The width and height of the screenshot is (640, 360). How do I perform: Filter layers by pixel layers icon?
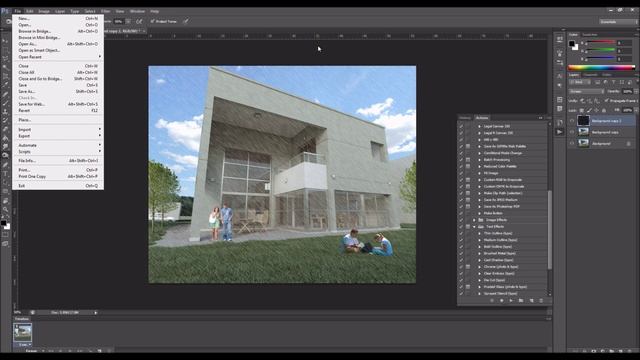click(598, 82)
